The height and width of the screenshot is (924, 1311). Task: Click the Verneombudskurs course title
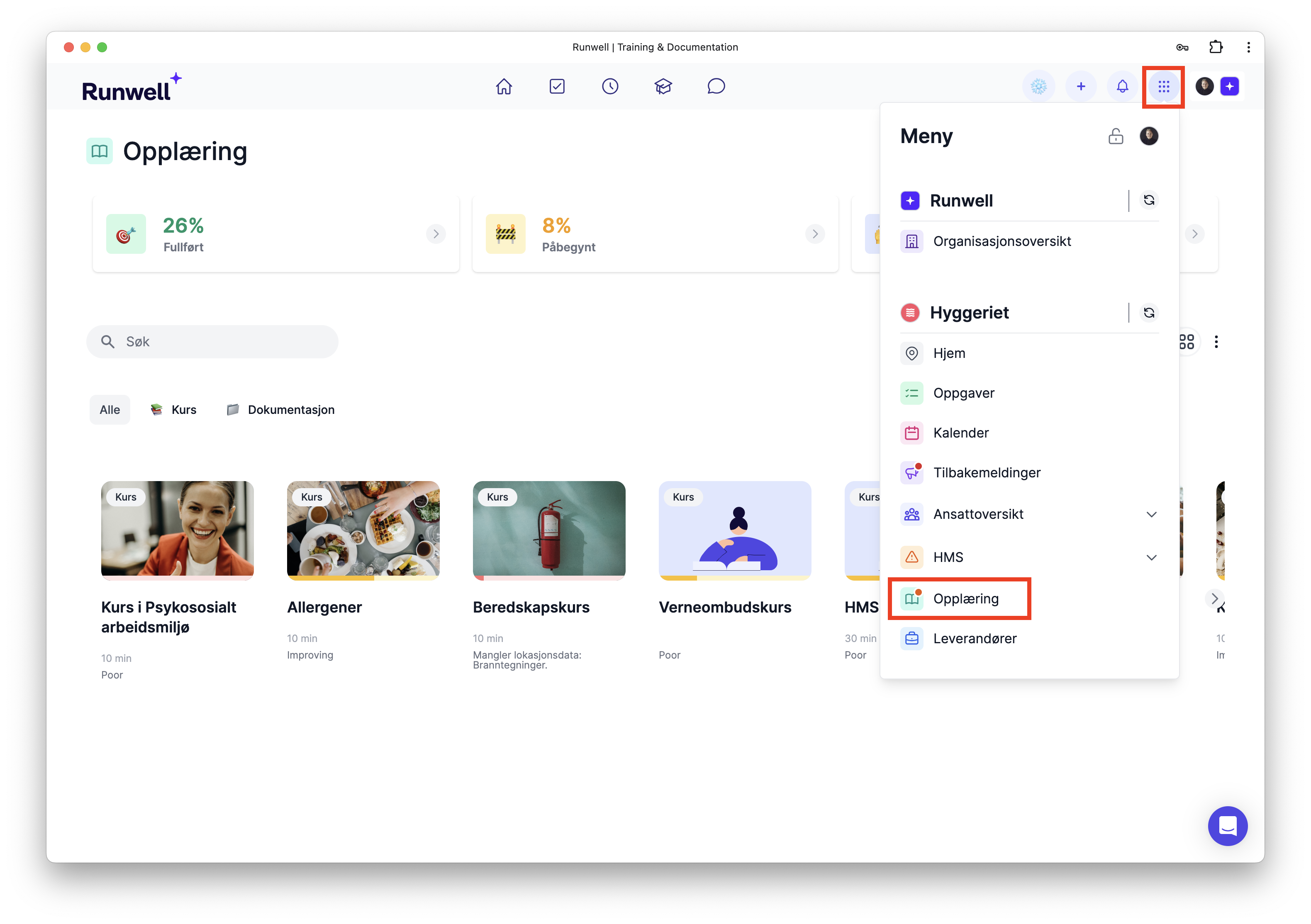(x=725, y=607)
